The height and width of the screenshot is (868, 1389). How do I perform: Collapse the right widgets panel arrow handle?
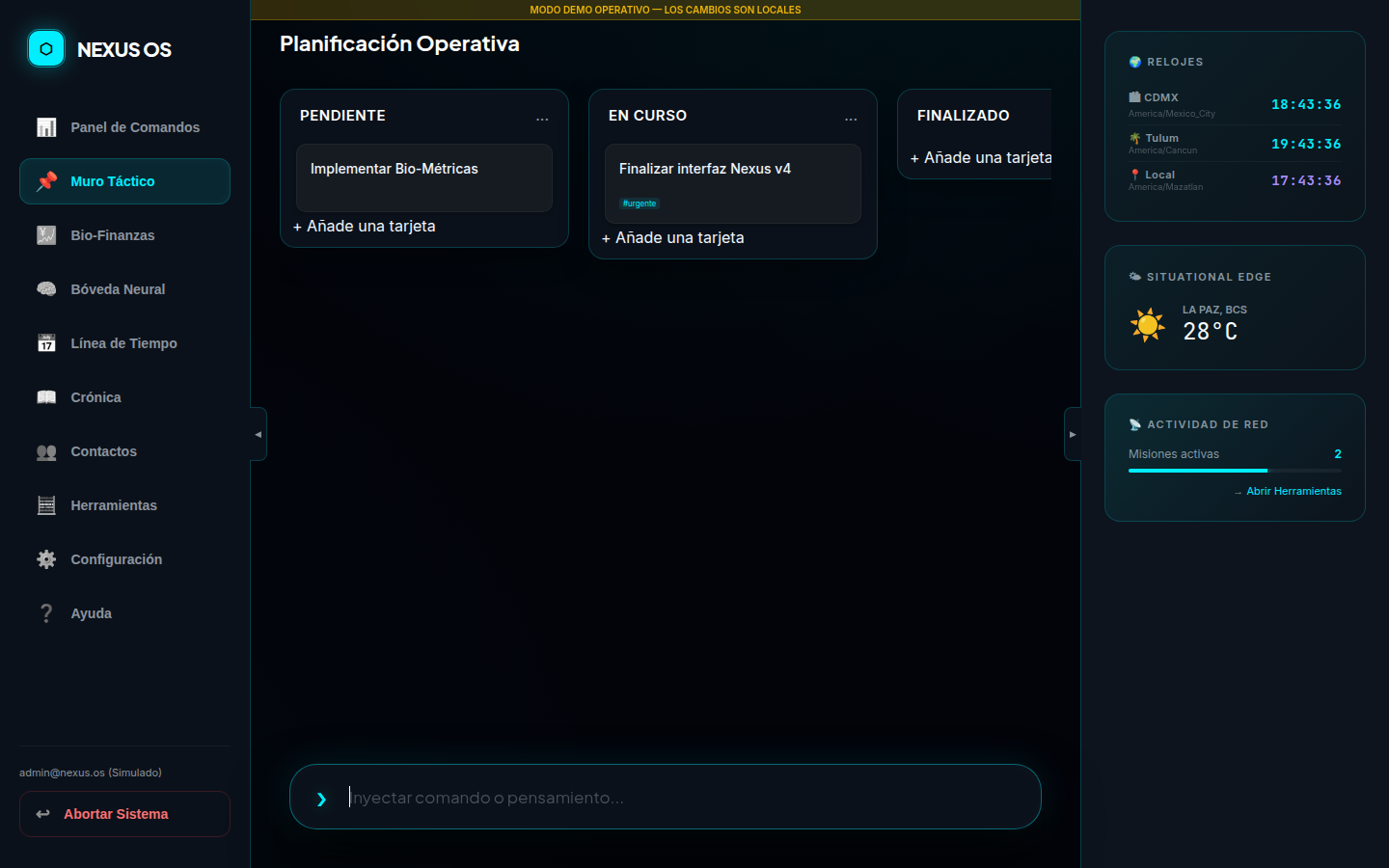[x=1072, y=434]
